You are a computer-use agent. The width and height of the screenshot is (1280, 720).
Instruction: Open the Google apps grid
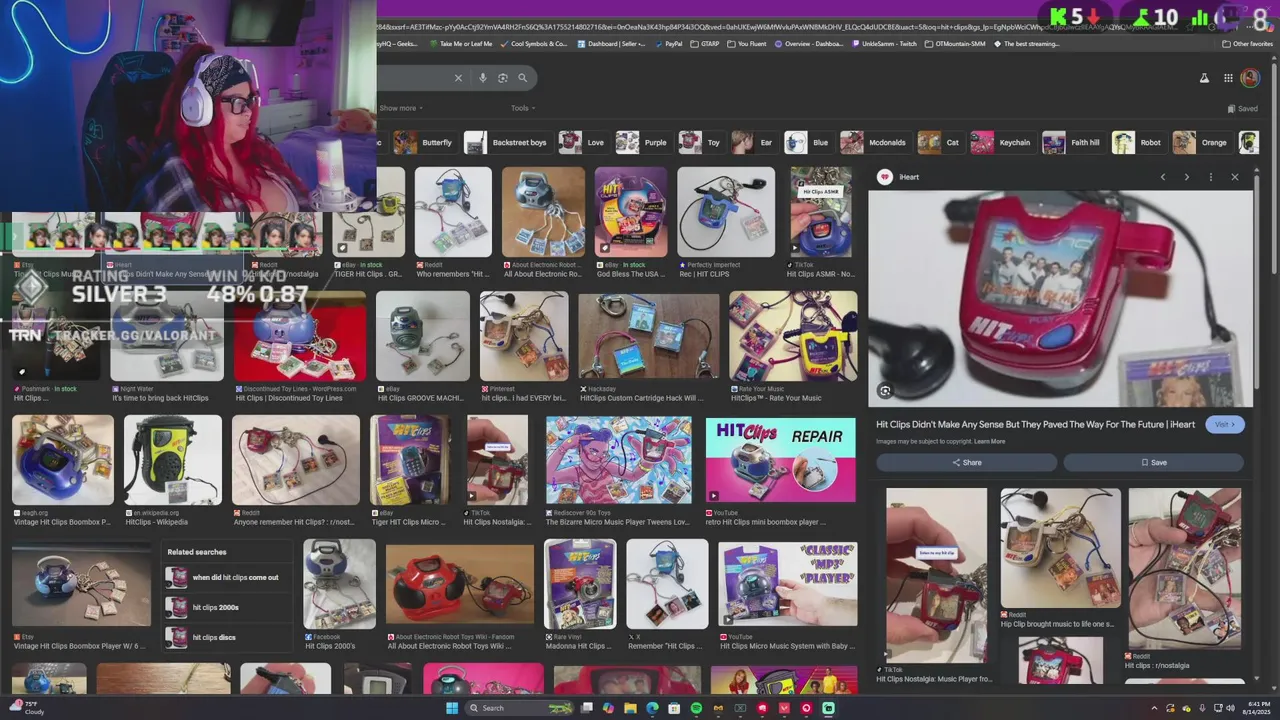[1228, 78]
